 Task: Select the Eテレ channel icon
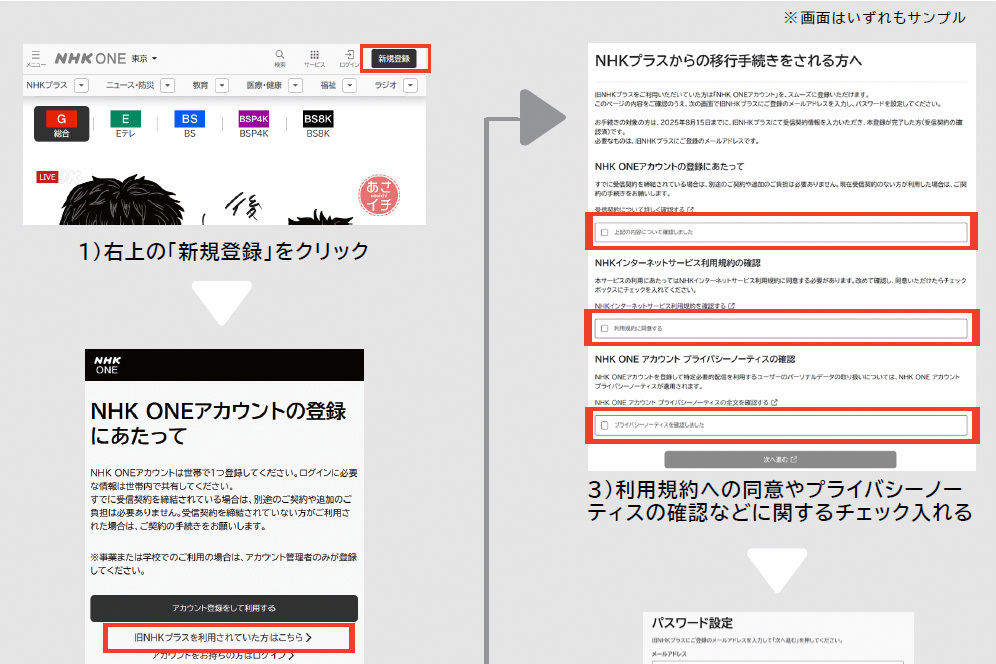point(125,123)
